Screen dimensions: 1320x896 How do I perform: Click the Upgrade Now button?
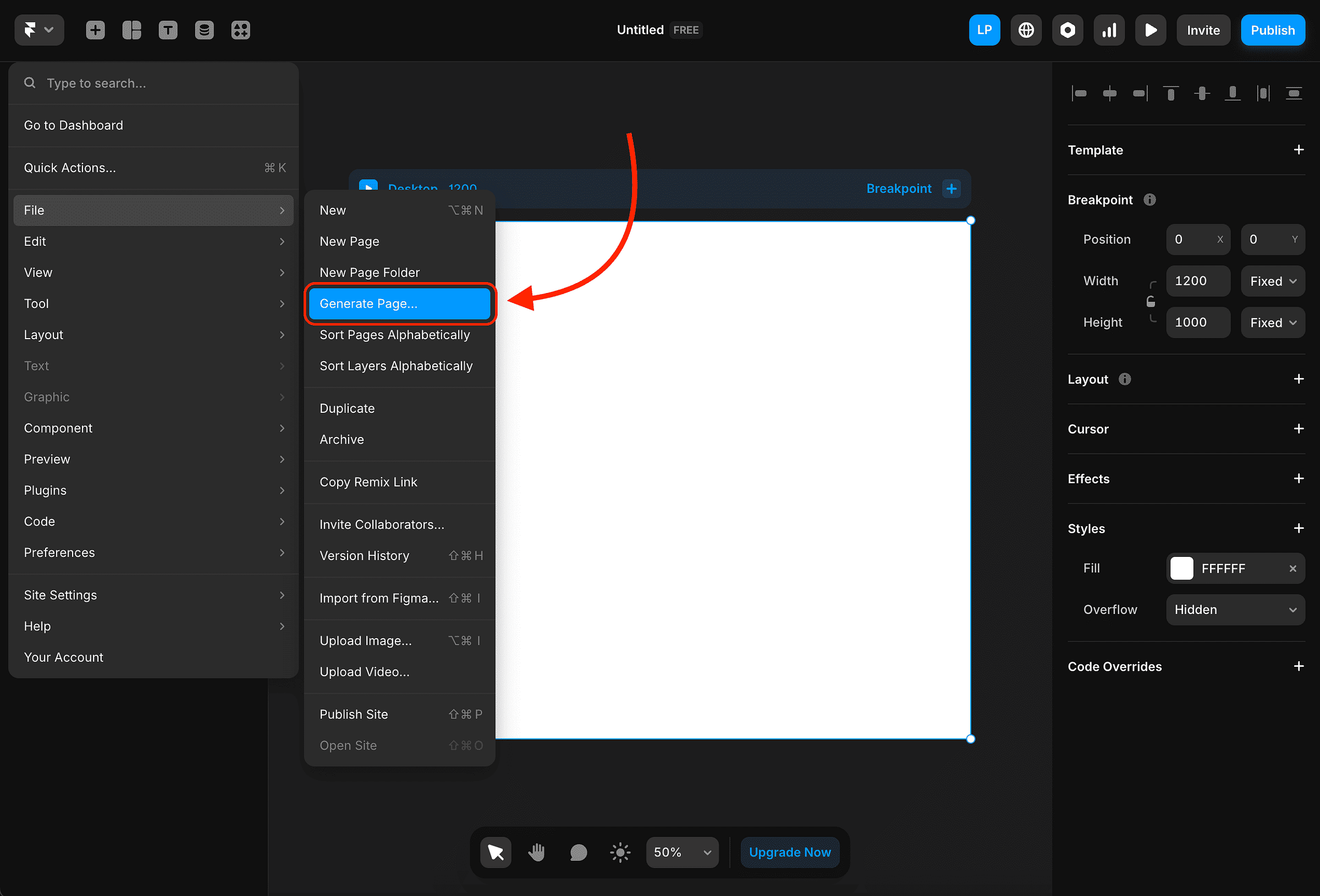pyautogui.click(x=789, y=852)
